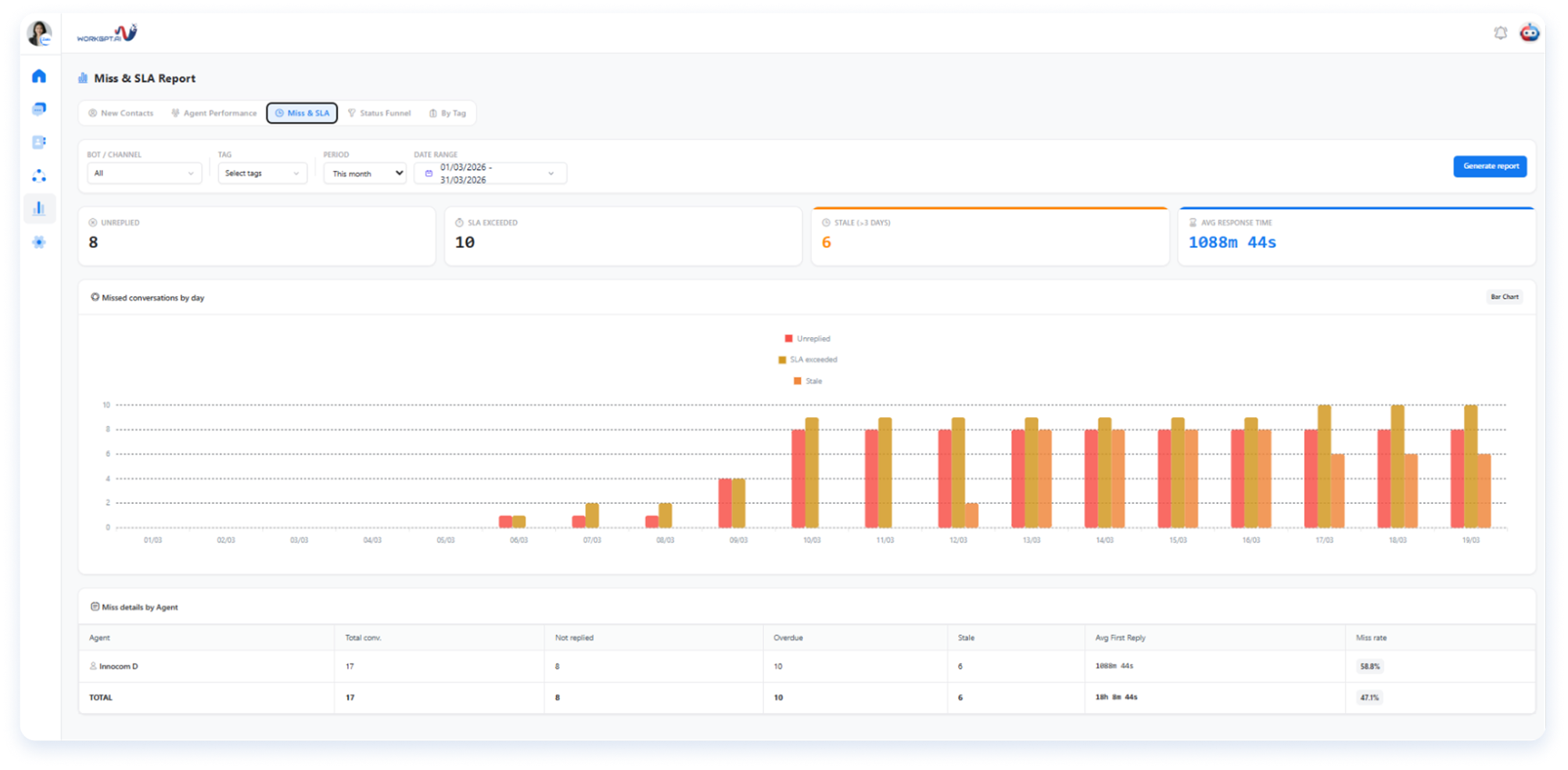Viewport: 1568px width, 770px height.
Task: Open the contacts sidebar icon
Action: (x=39, y=142)
